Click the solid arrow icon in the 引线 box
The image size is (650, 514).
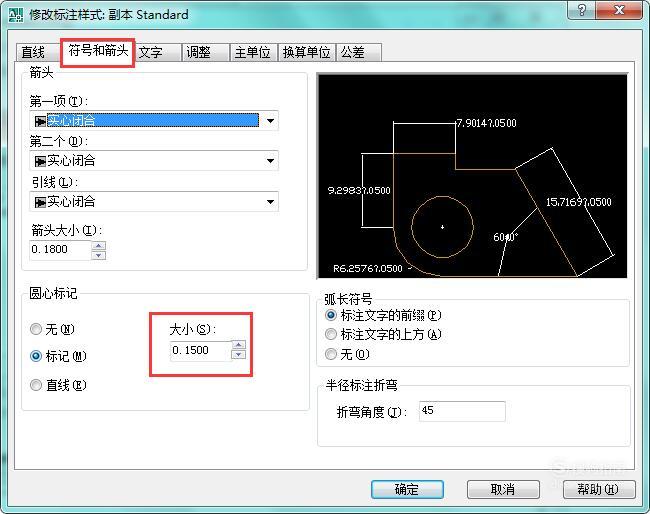pyautogui.click(x=40, y=202)
